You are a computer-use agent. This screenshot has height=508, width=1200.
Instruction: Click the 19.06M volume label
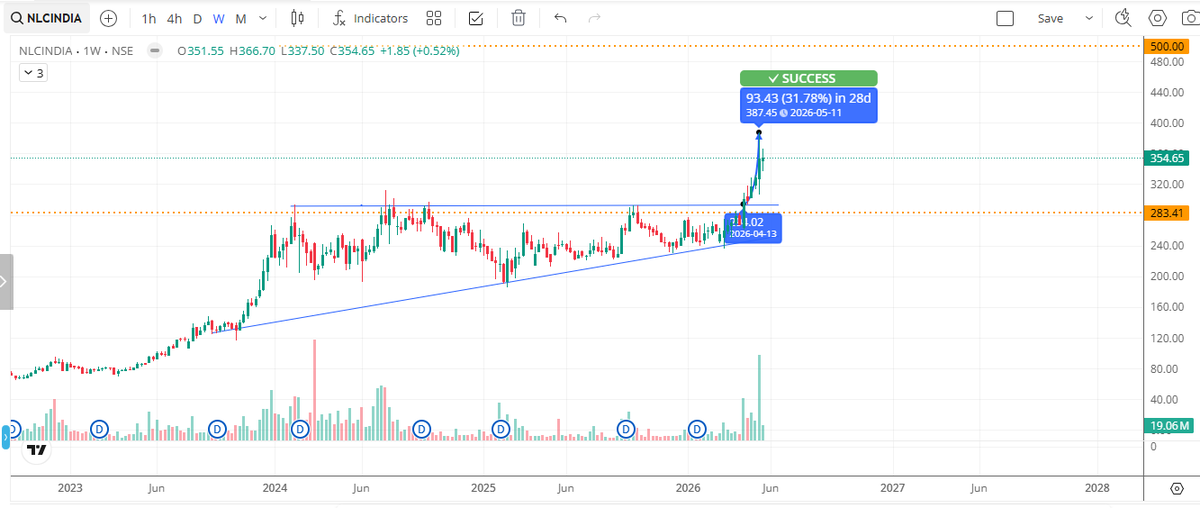coord(1168,427)
